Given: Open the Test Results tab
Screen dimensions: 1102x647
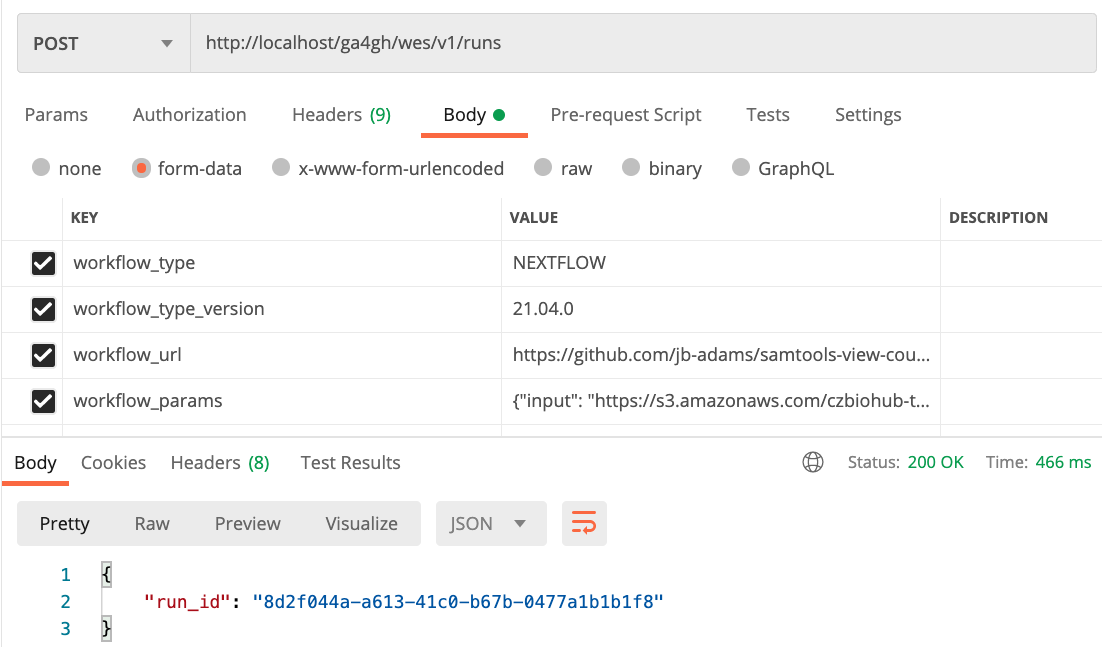Looking at the screenshot, I should pyautogui.click(x=350, y=462).
